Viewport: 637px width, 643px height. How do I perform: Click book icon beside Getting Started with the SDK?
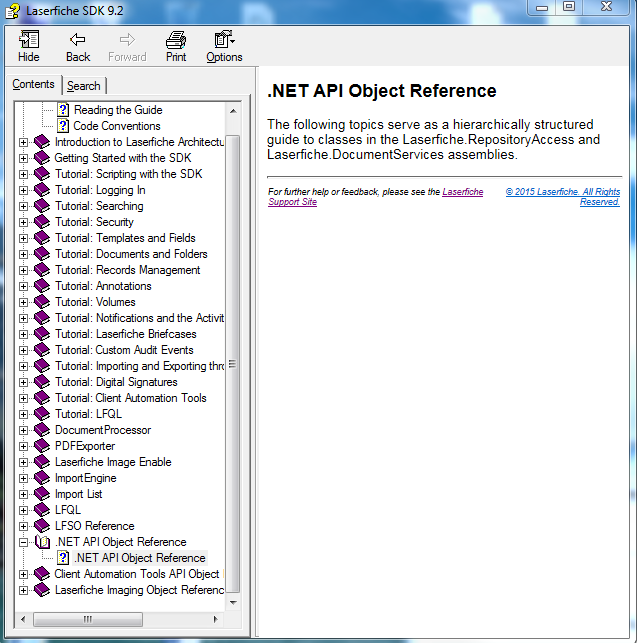(x=42, y=157)
